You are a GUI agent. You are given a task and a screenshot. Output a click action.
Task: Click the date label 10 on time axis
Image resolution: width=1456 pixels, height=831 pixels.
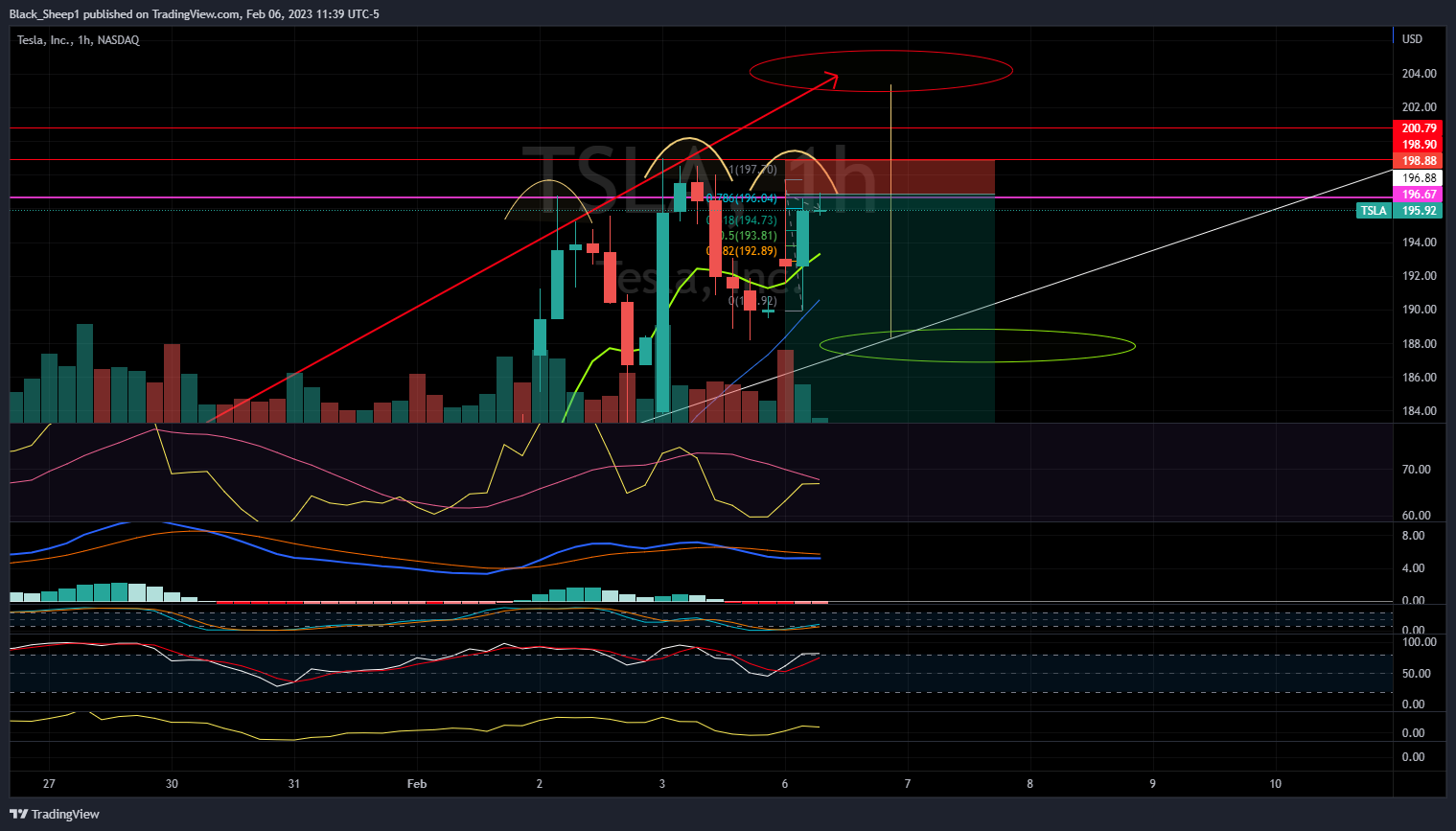click(x=1276, y=784)
